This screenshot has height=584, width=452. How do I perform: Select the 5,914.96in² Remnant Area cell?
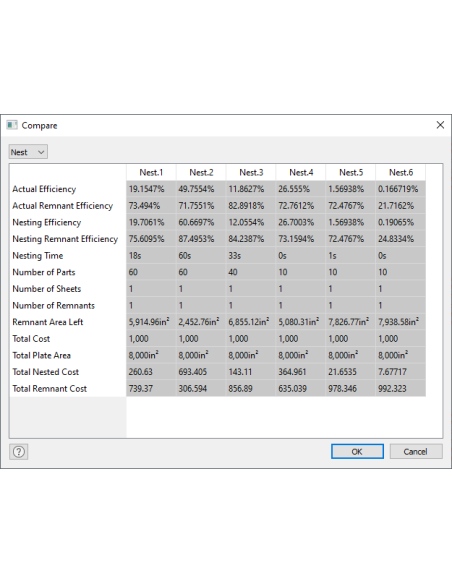[151, 322]
